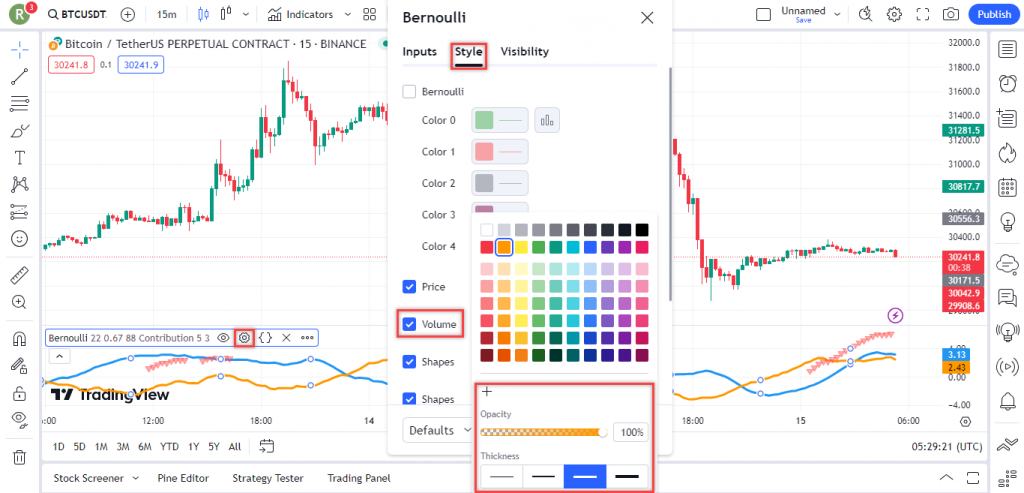Open the alerts clock icon
1024x493 pixels.
(1007, 84)
